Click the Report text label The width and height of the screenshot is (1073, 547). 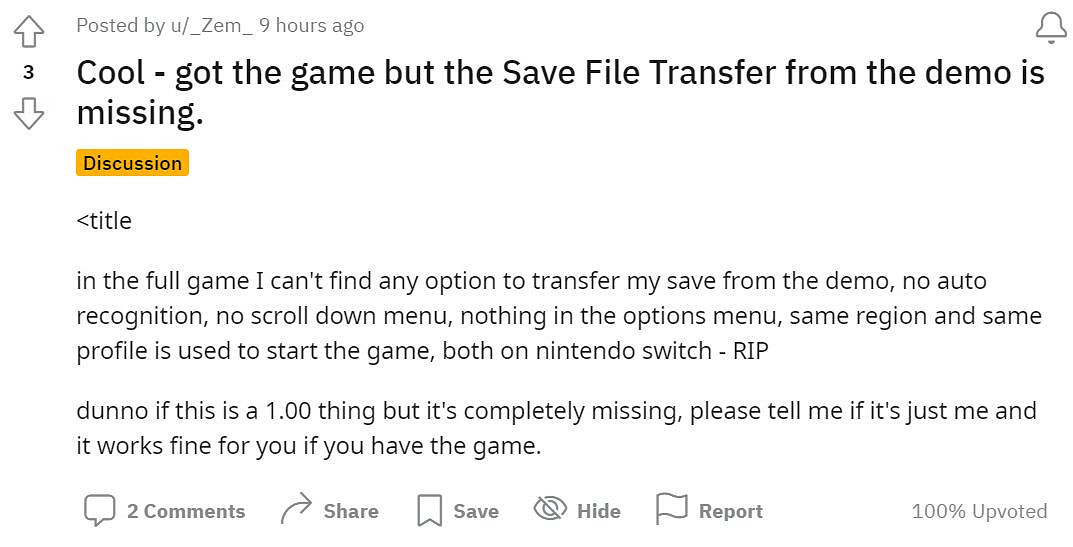pos(731,511)
